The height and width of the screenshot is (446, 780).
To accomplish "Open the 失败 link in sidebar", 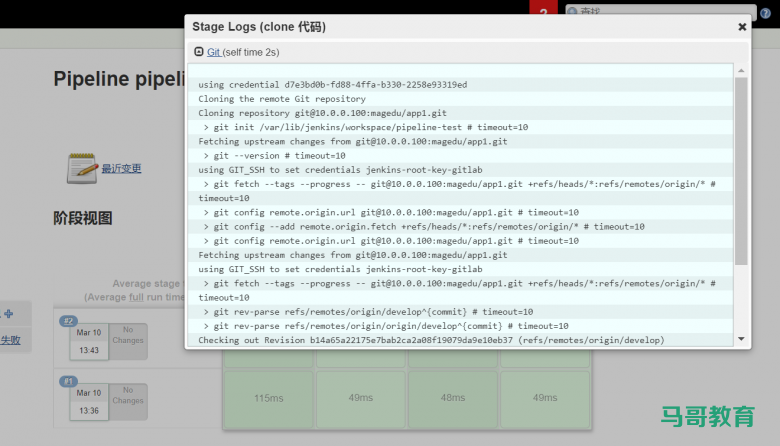I will pos(10,340).
